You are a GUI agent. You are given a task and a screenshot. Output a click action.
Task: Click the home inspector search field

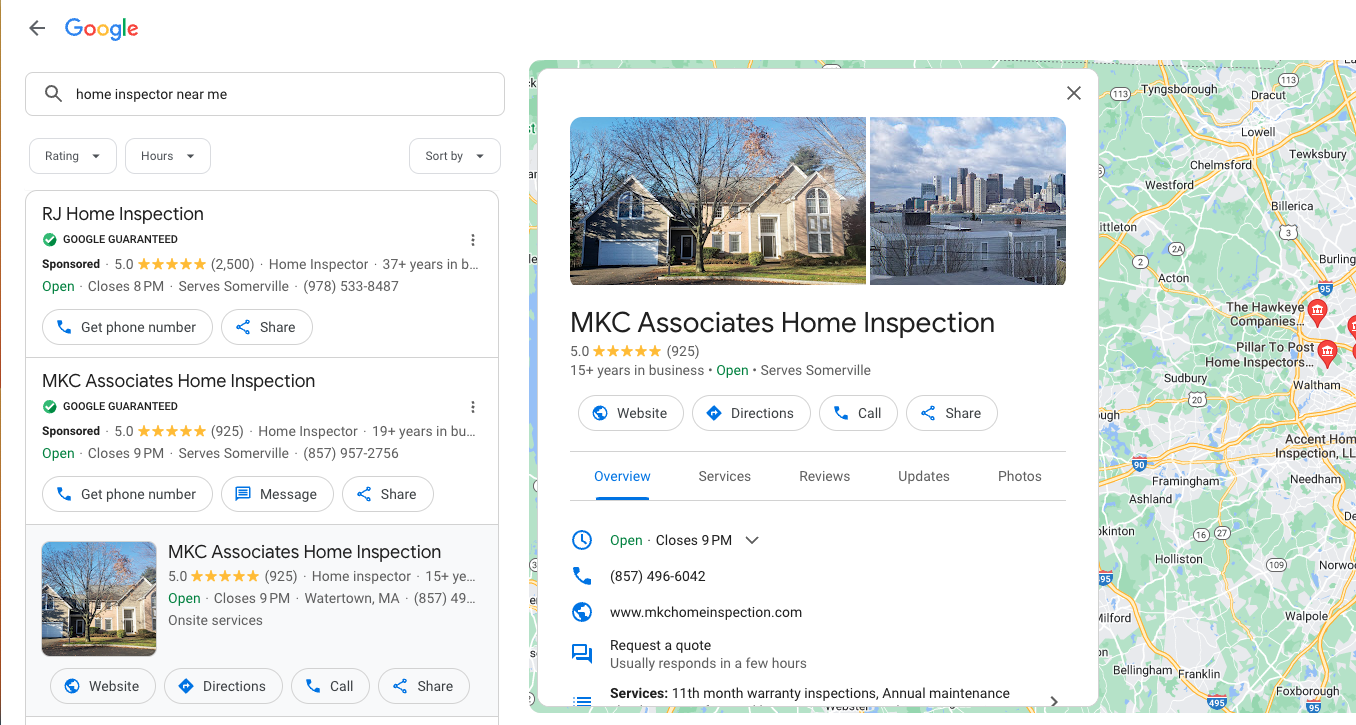pos(265,94)
